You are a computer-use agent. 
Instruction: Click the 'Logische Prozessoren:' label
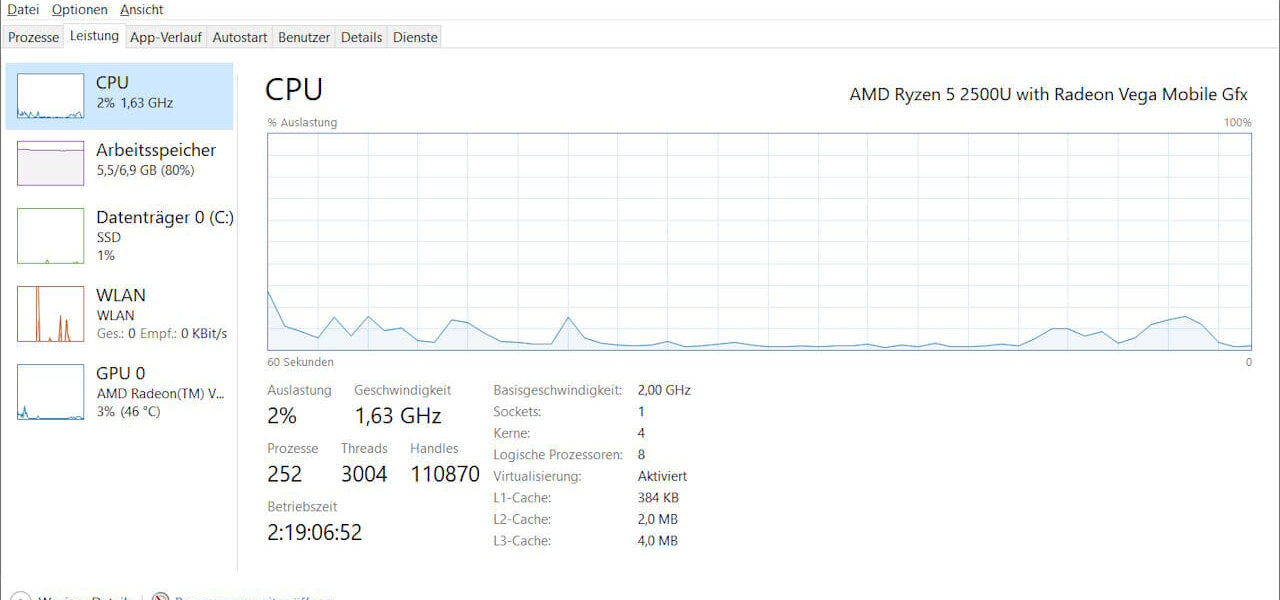pos(557,455)
